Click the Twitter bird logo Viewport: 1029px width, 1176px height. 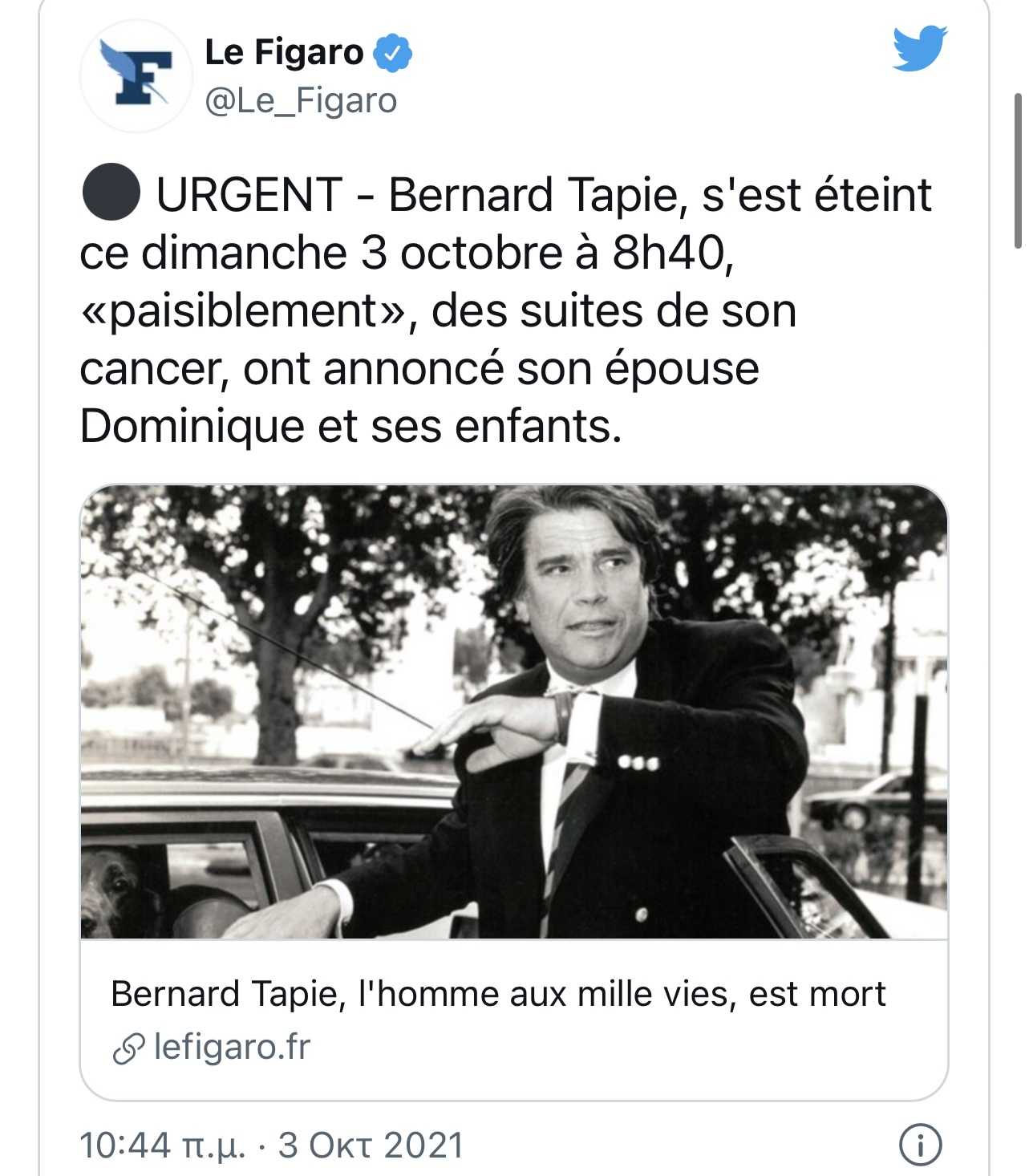click(919, 48)
